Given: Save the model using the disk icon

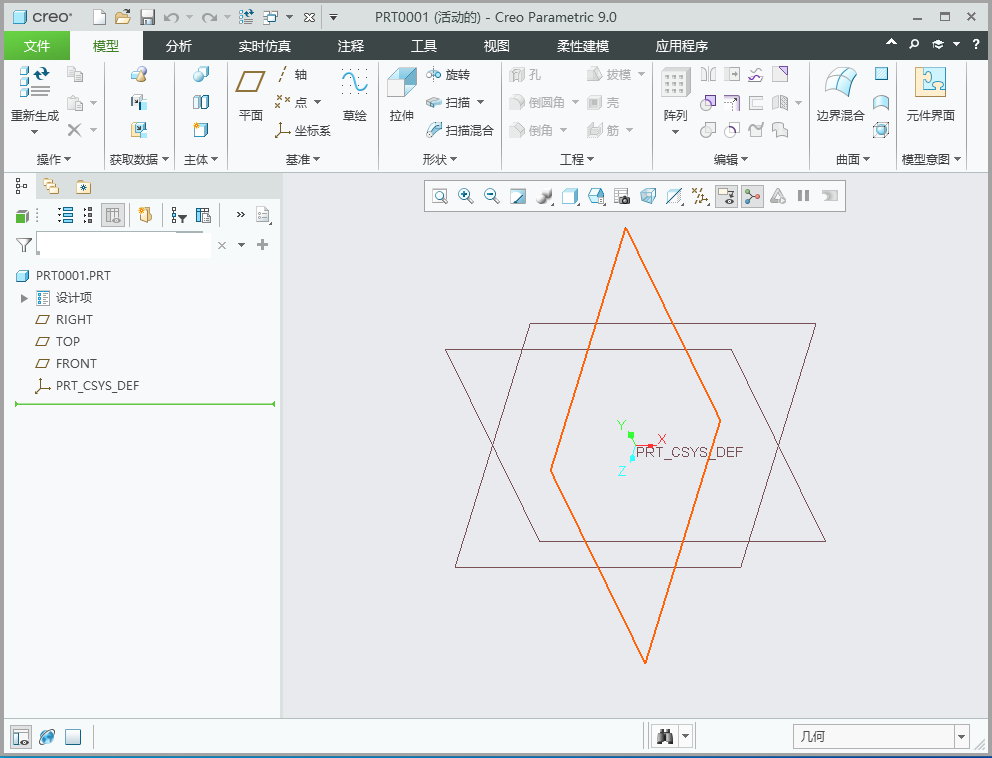Looking at the screenshot, I should [147, 17].
